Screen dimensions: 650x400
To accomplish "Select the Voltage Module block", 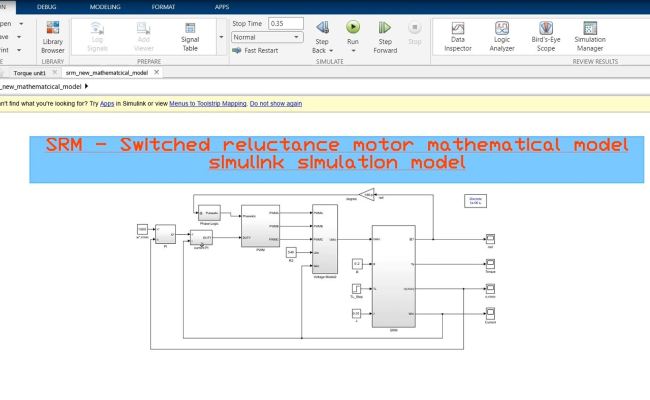I will (325, 239).
